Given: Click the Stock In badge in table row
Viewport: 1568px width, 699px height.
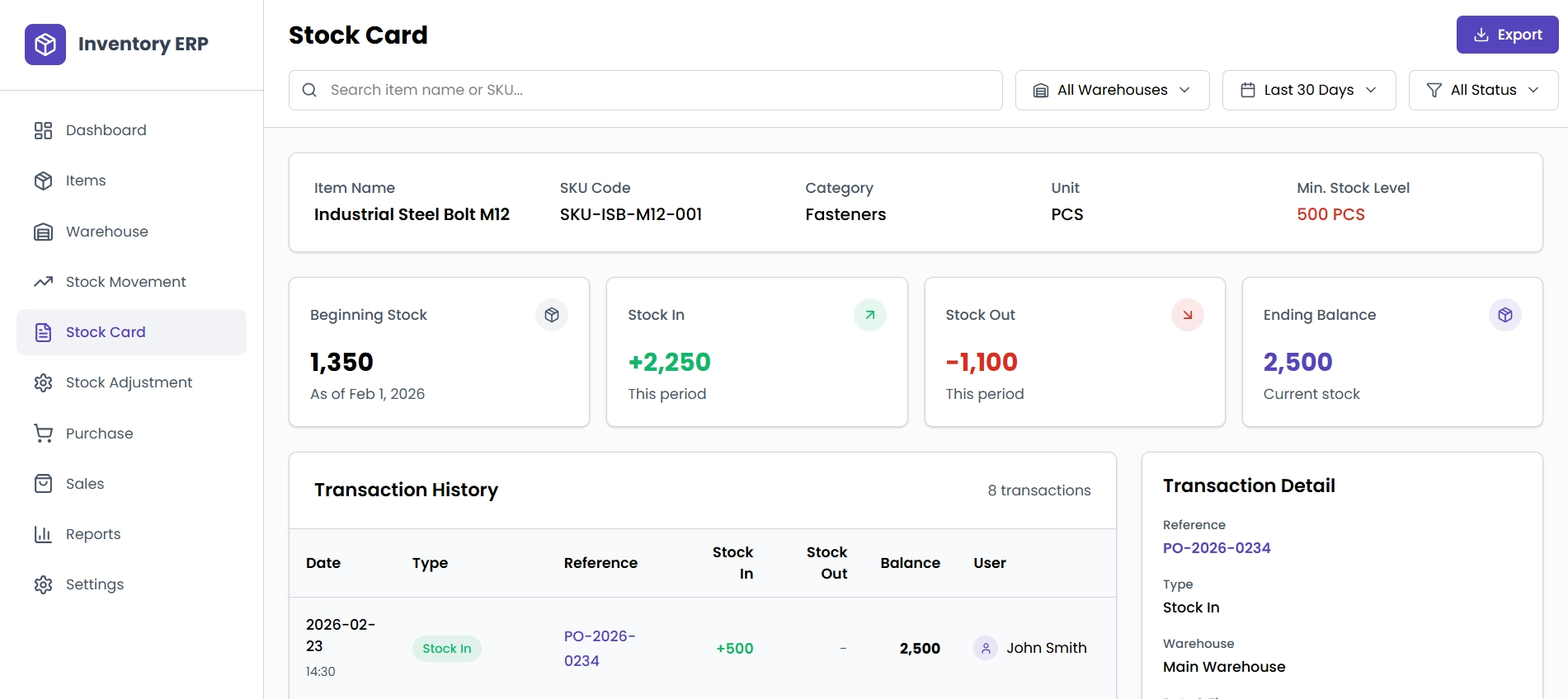Looking at the screenshot, I should [x=446, y=649].
